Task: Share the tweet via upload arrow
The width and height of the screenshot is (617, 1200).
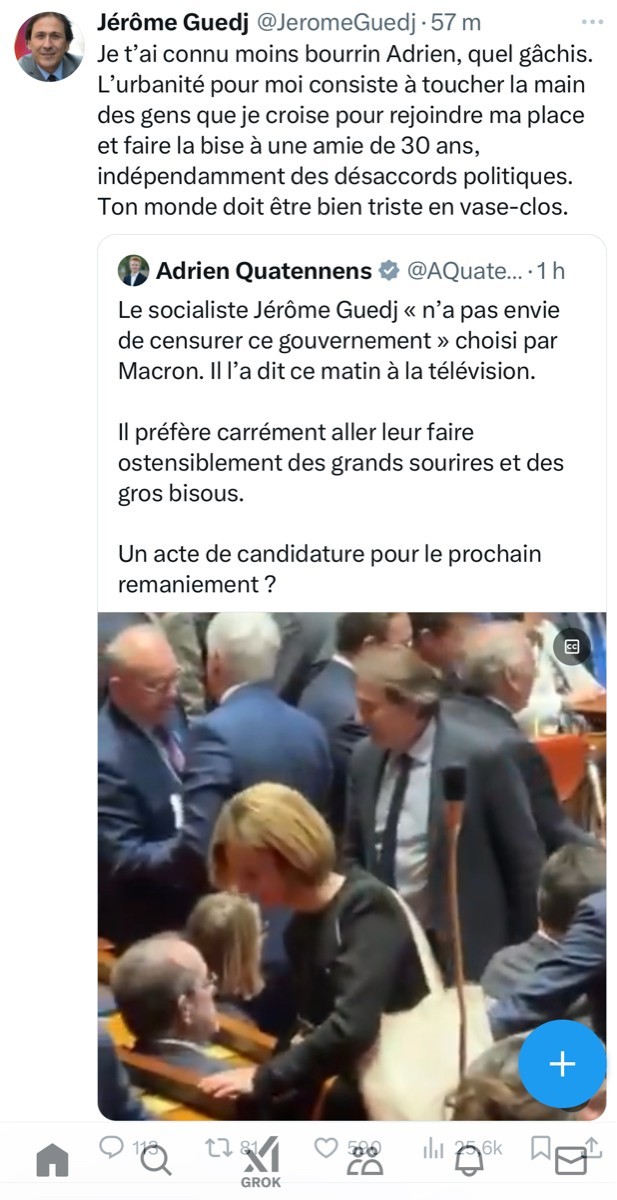Action: (592, 1147)
